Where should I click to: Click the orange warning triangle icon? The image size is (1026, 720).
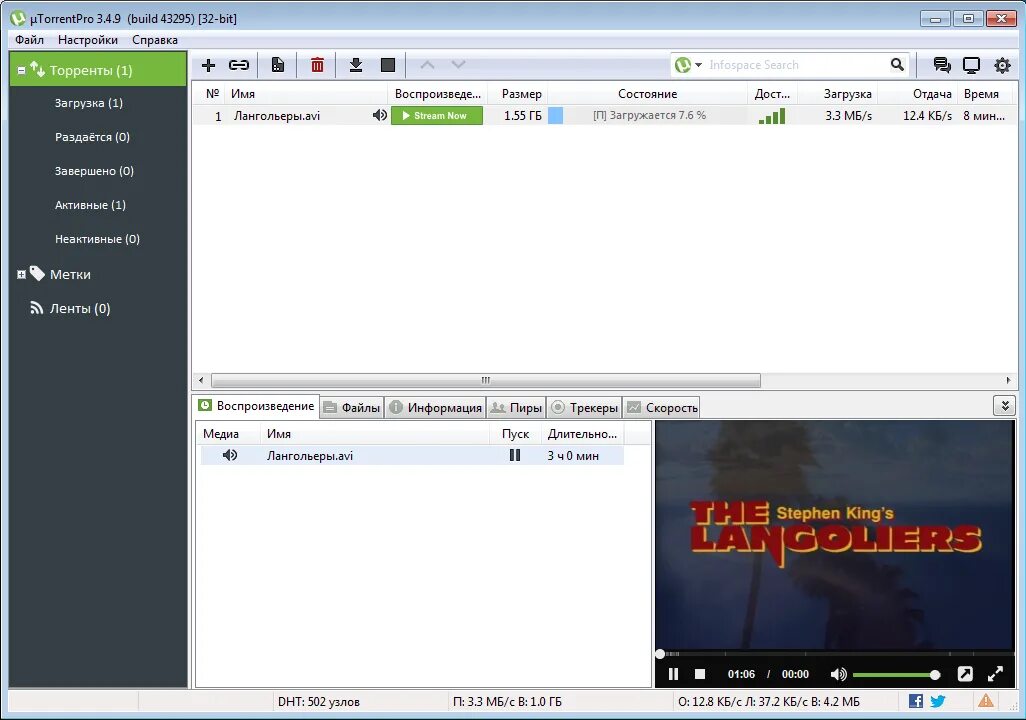coord(985,701)
